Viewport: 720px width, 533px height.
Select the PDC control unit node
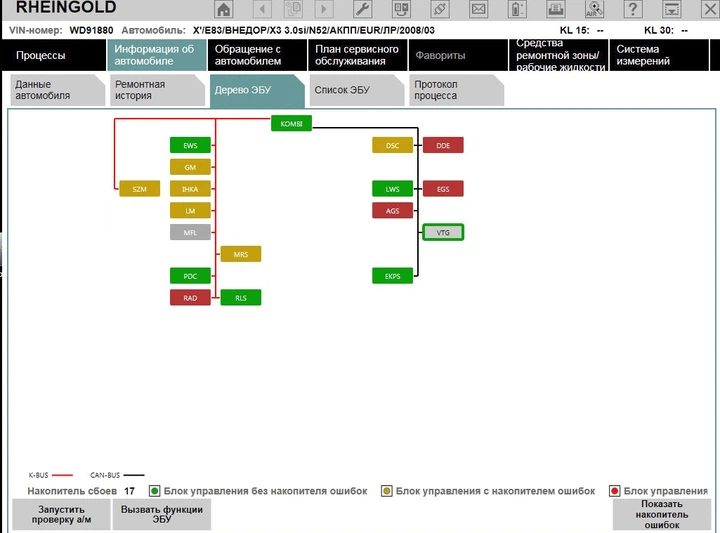(190, 276)
